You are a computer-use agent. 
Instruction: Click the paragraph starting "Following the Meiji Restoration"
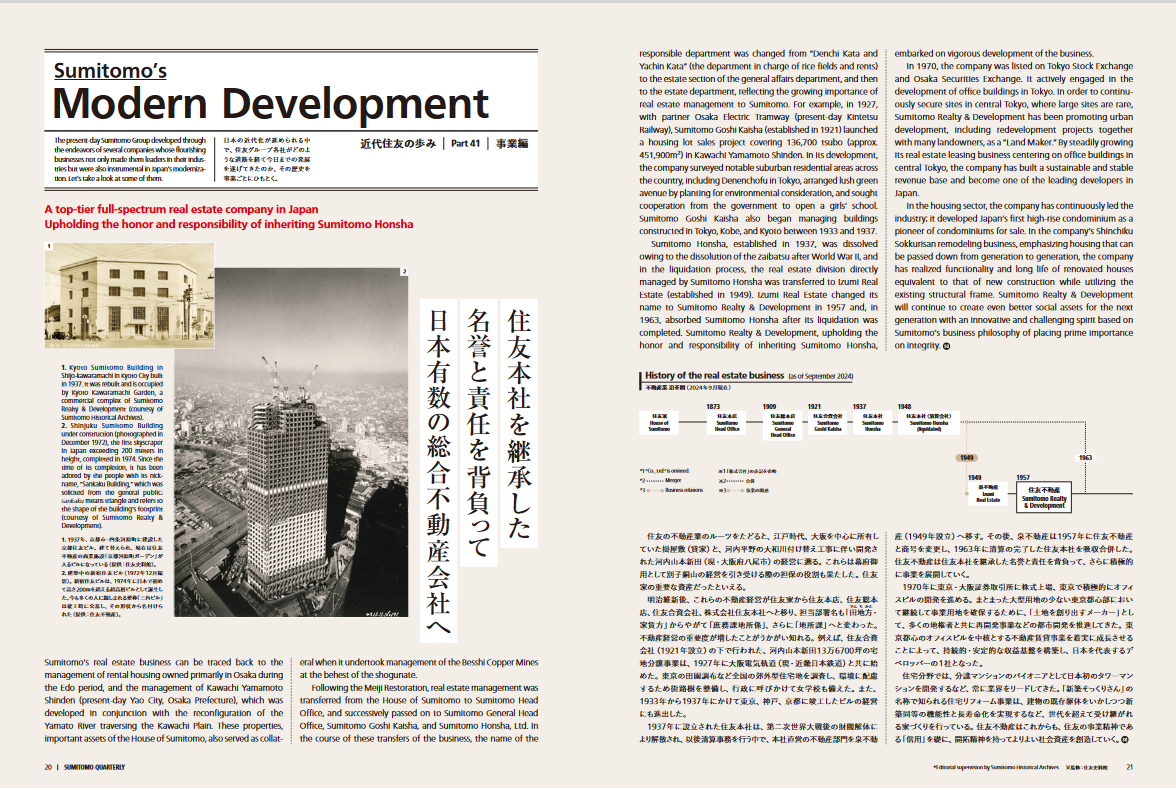(418, 713)
